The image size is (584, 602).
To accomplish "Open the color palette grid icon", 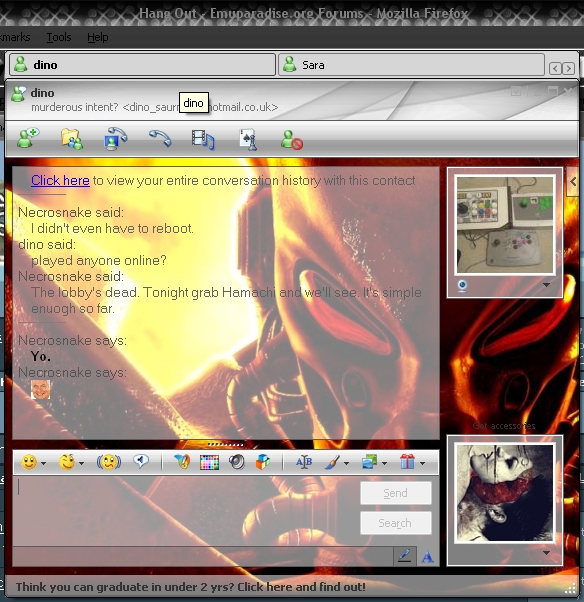I will coord(210,462).
